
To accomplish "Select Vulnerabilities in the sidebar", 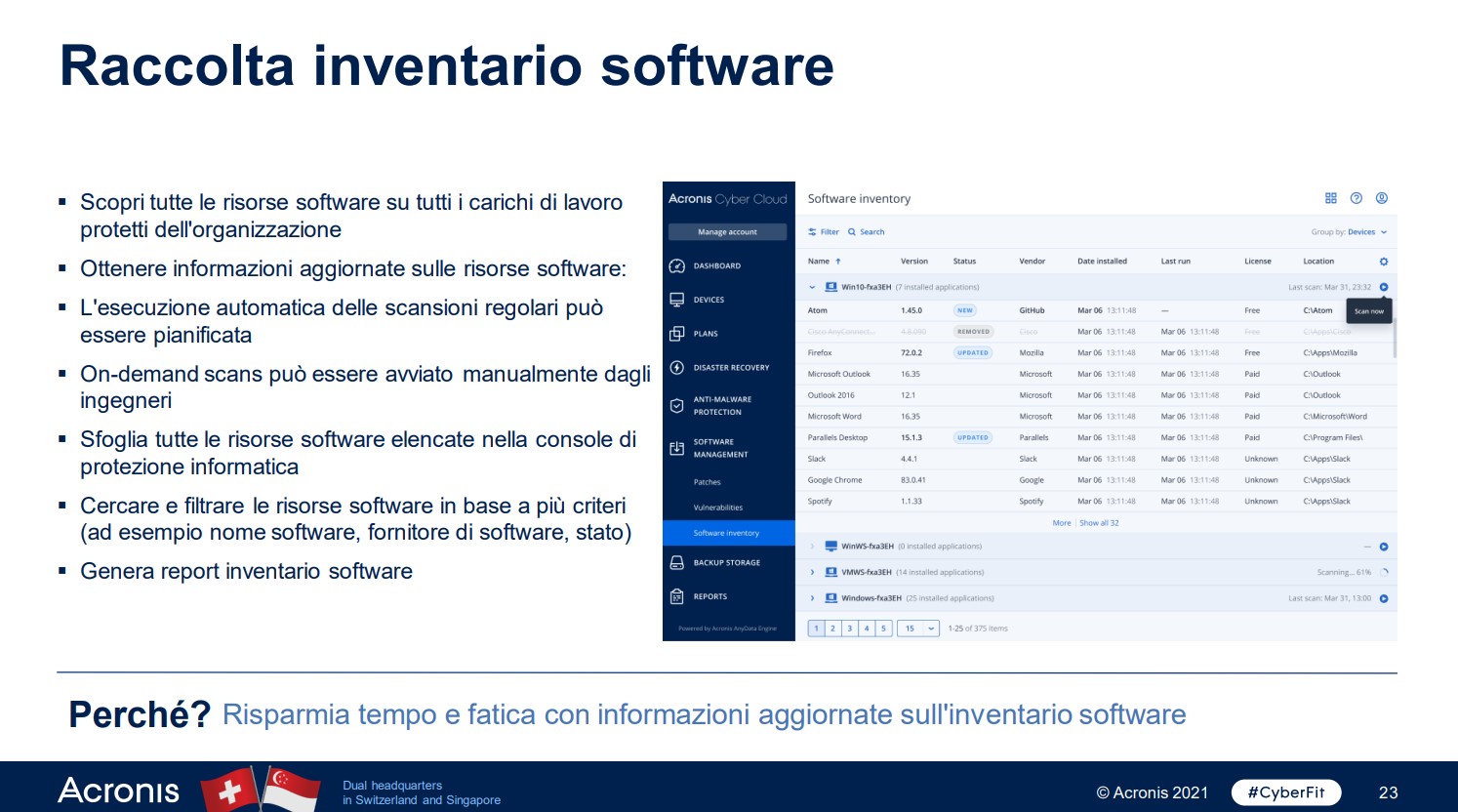I will [x=718, y=507].
